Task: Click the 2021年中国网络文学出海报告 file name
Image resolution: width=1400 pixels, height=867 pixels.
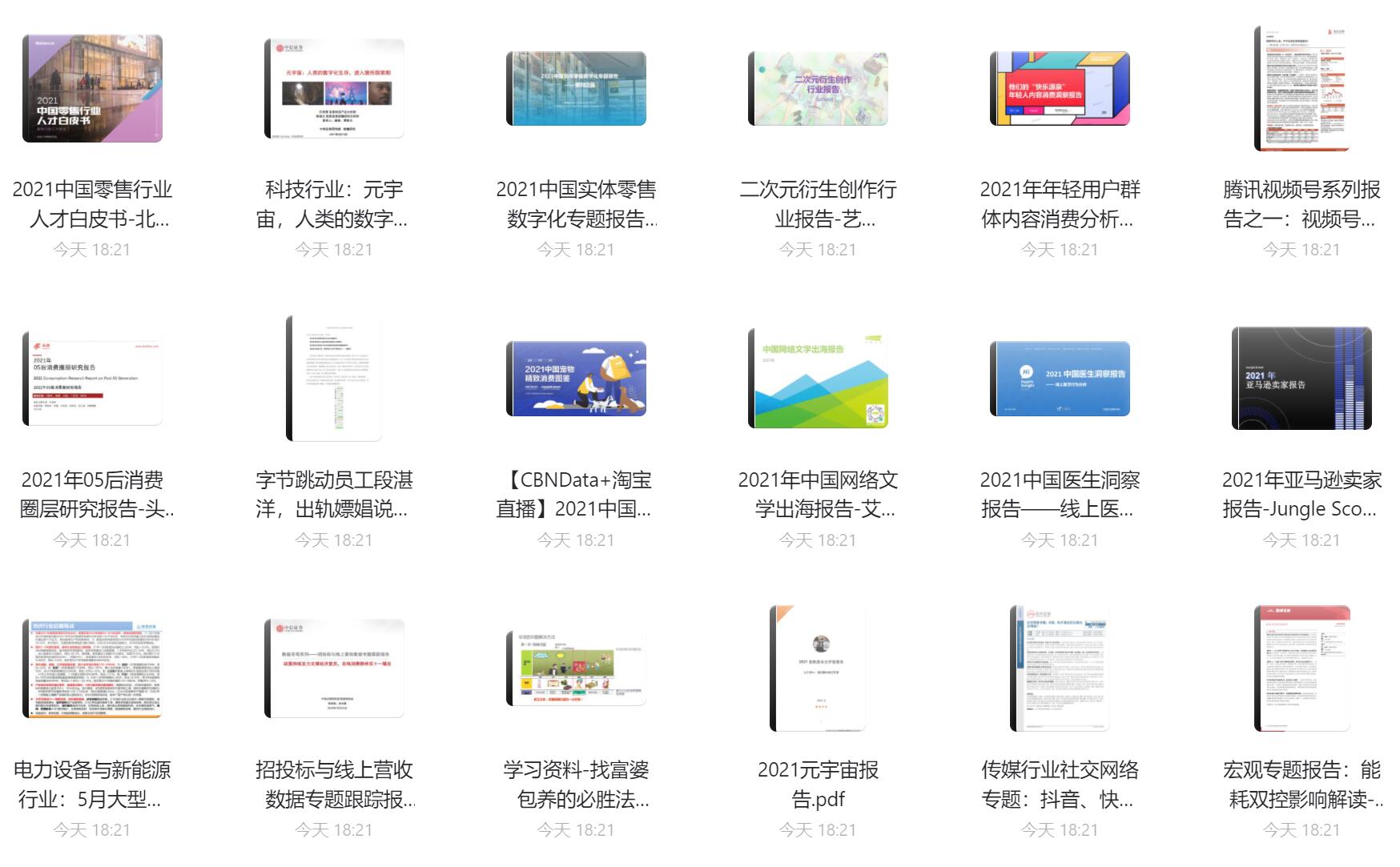Action: [x=818, y=495]
